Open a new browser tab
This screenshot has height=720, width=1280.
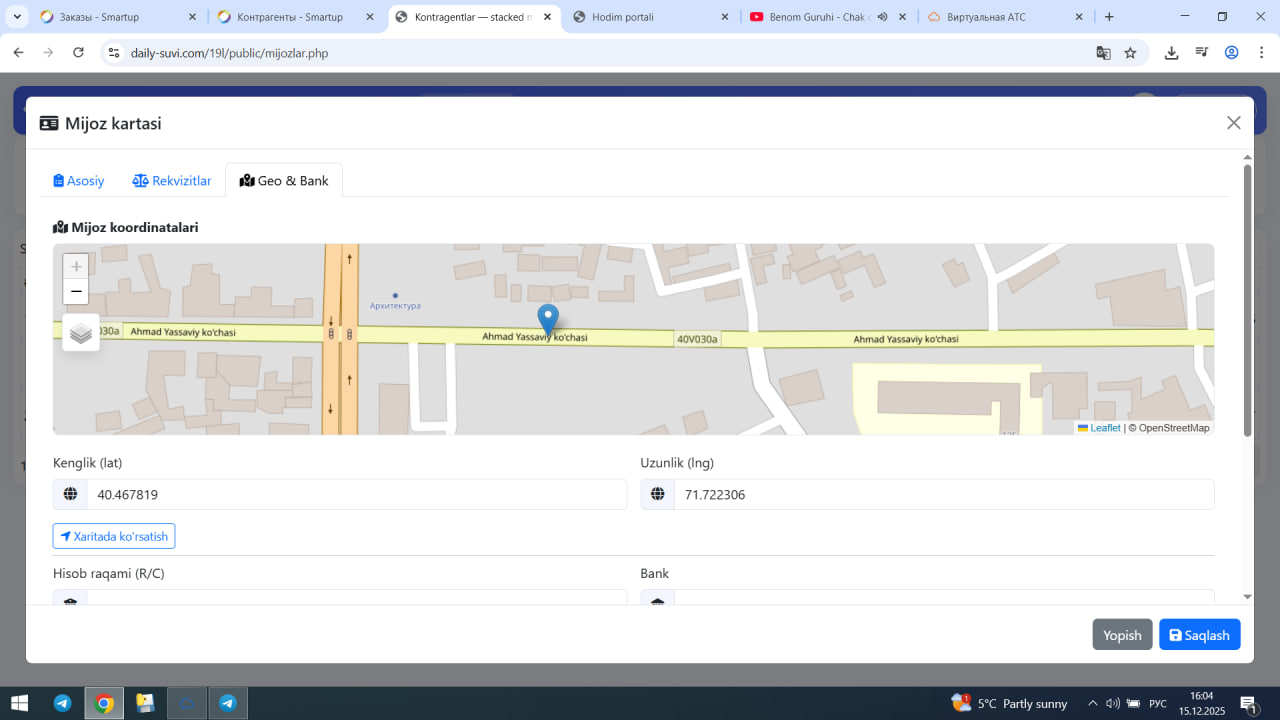point(1108,17)
